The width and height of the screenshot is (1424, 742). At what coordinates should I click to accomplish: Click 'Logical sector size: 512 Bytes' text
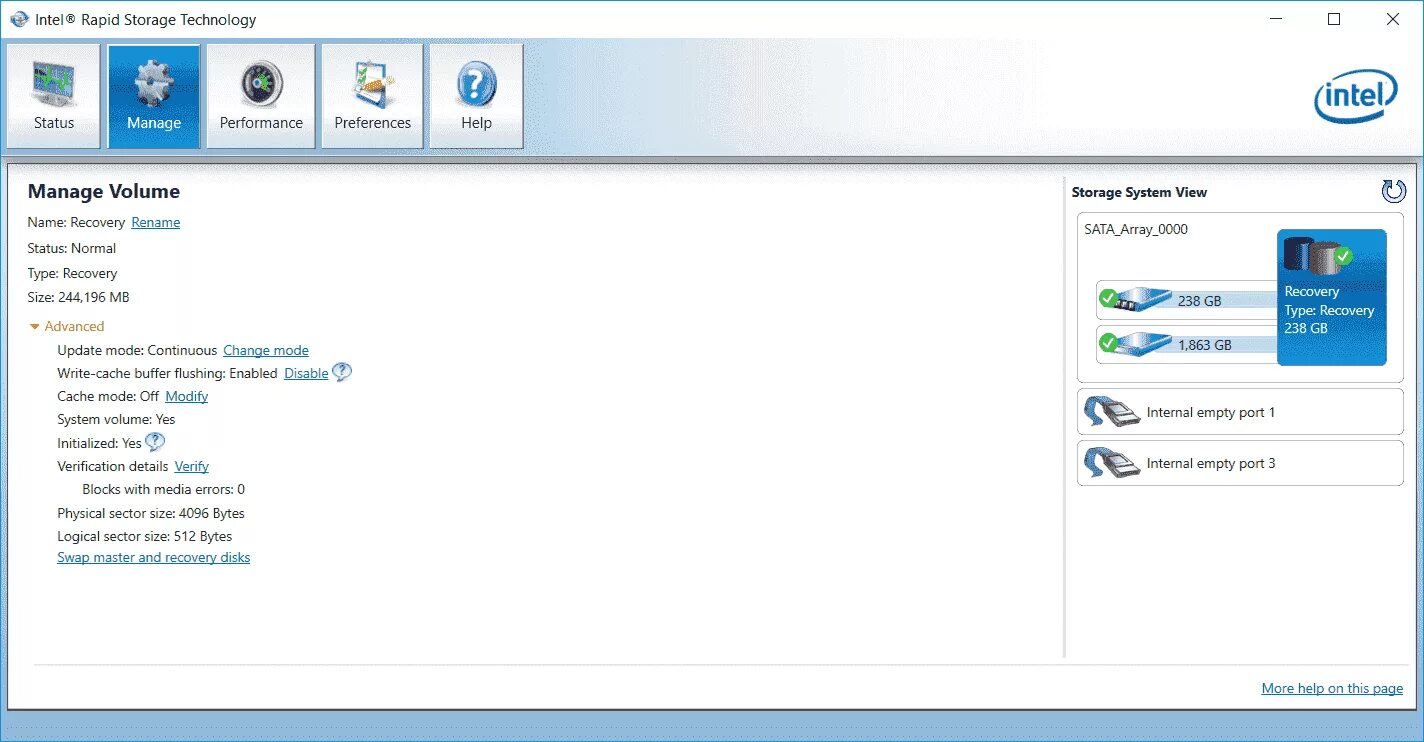click(145, 536)
